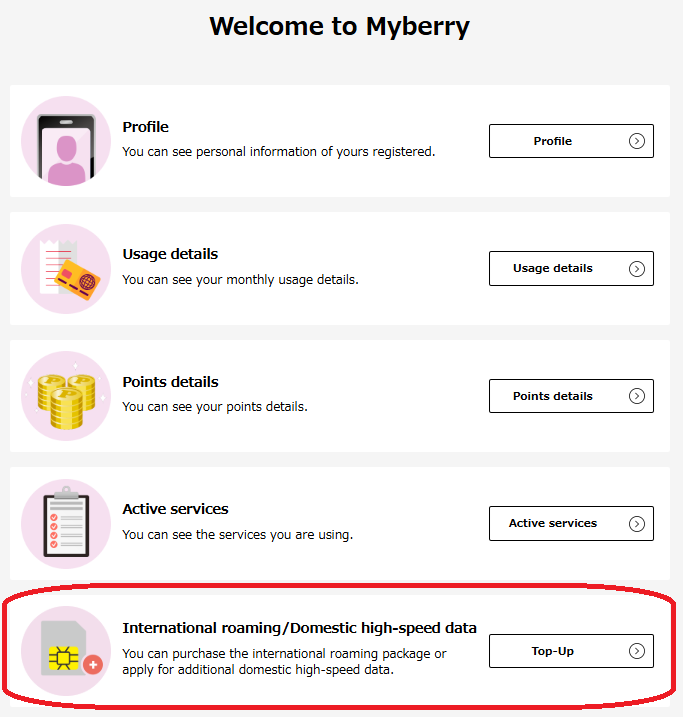
Task: Click the Usage details section heading
Action: pyautogui.click(x=170, y=254)
